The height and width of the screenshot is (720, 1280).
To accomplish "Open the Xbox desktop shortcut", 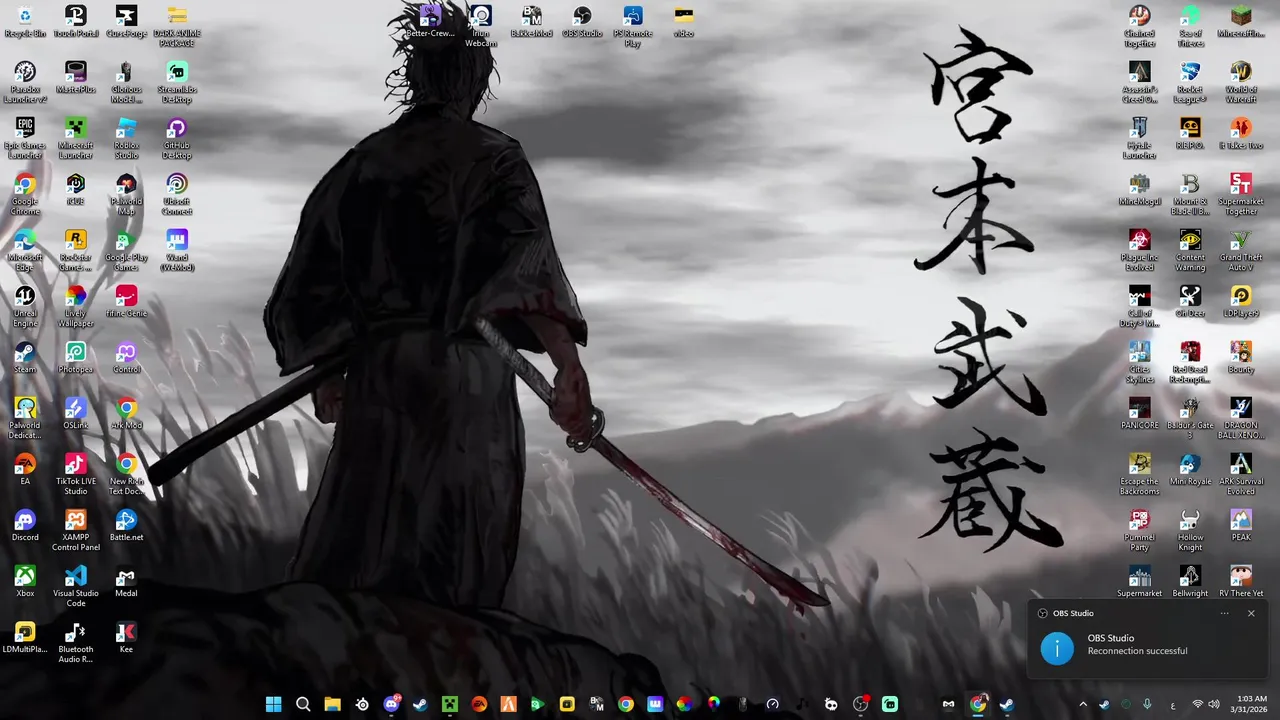I will [25, 582].
